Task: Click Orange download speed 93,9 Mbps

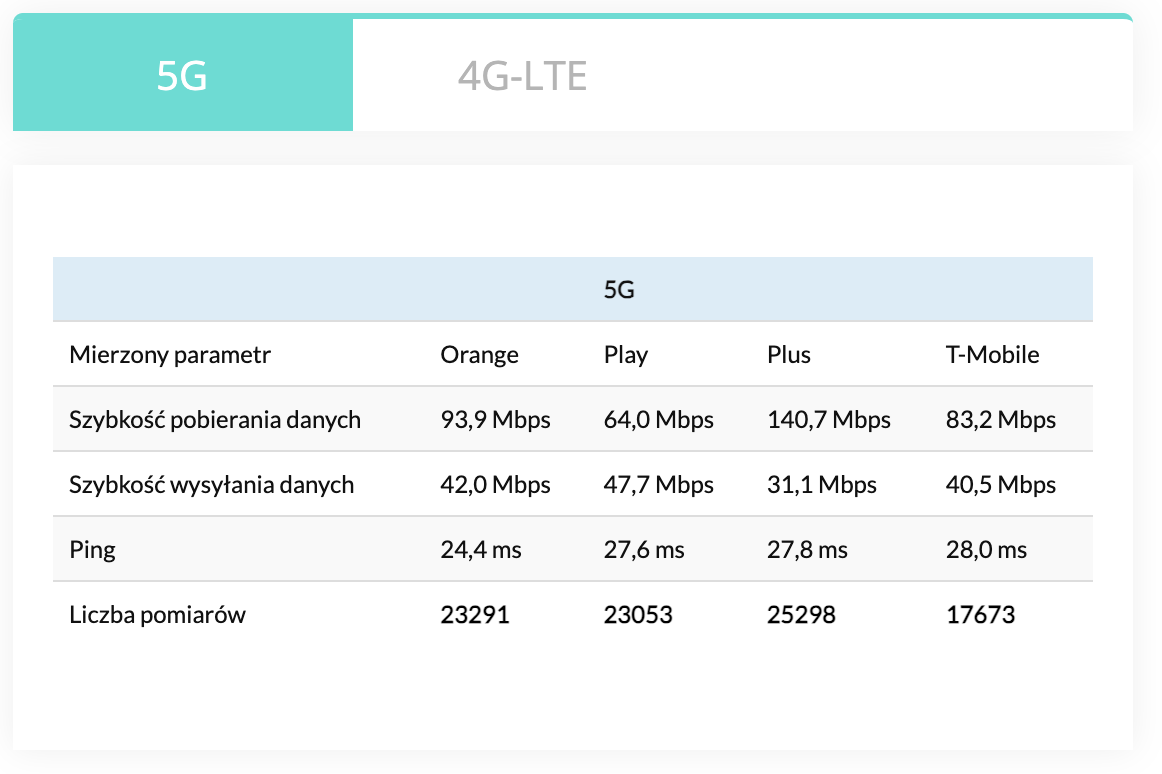Action: [x=495, y=420]
